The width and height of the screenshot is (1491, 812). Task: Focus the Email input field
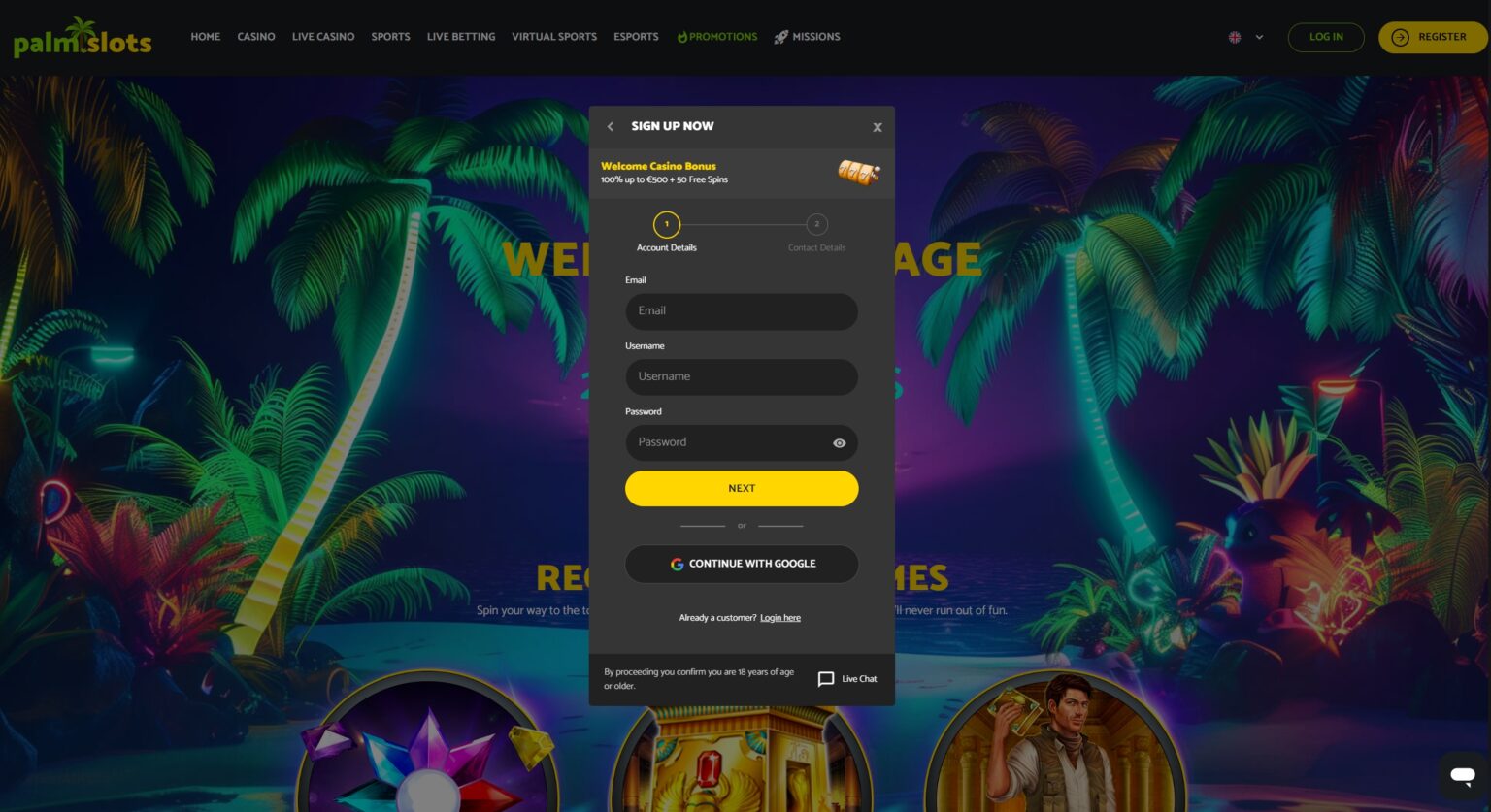click(x=742, y=311)
